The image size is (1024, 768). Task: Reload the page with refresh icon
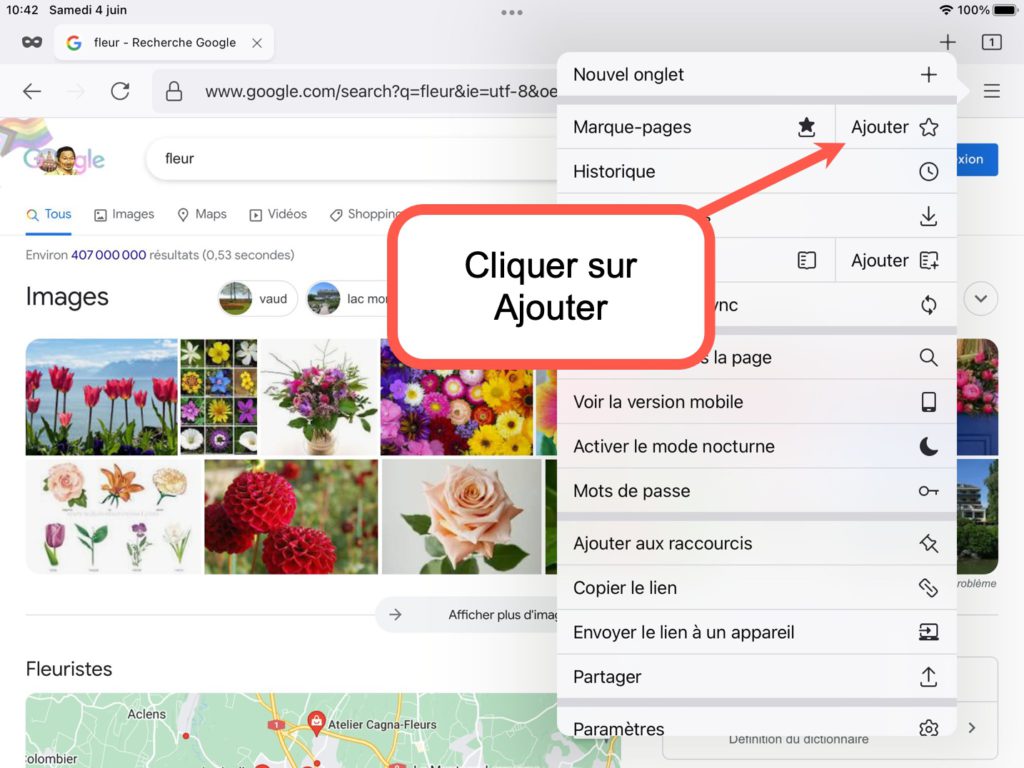pos(120,91)
